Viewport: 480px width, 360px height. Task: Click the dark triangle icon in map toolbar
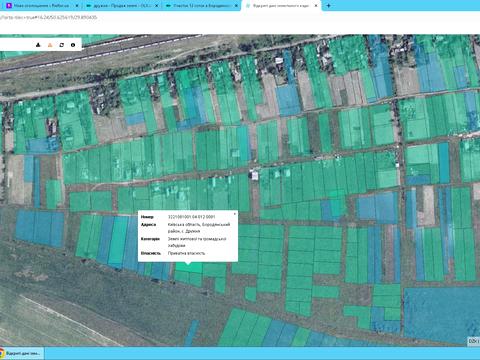(38, 45)
